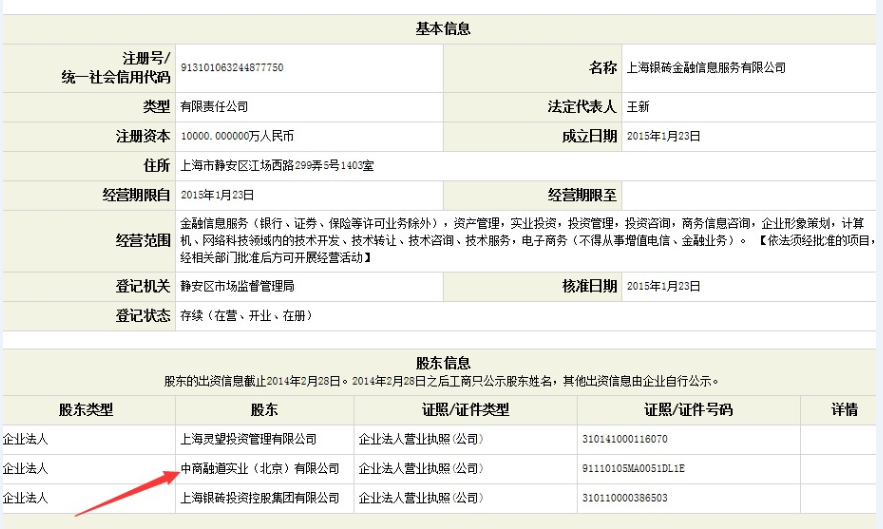Select registered capital 10000.000000万人民币
883x529 pixels.
tap(237, 136)
